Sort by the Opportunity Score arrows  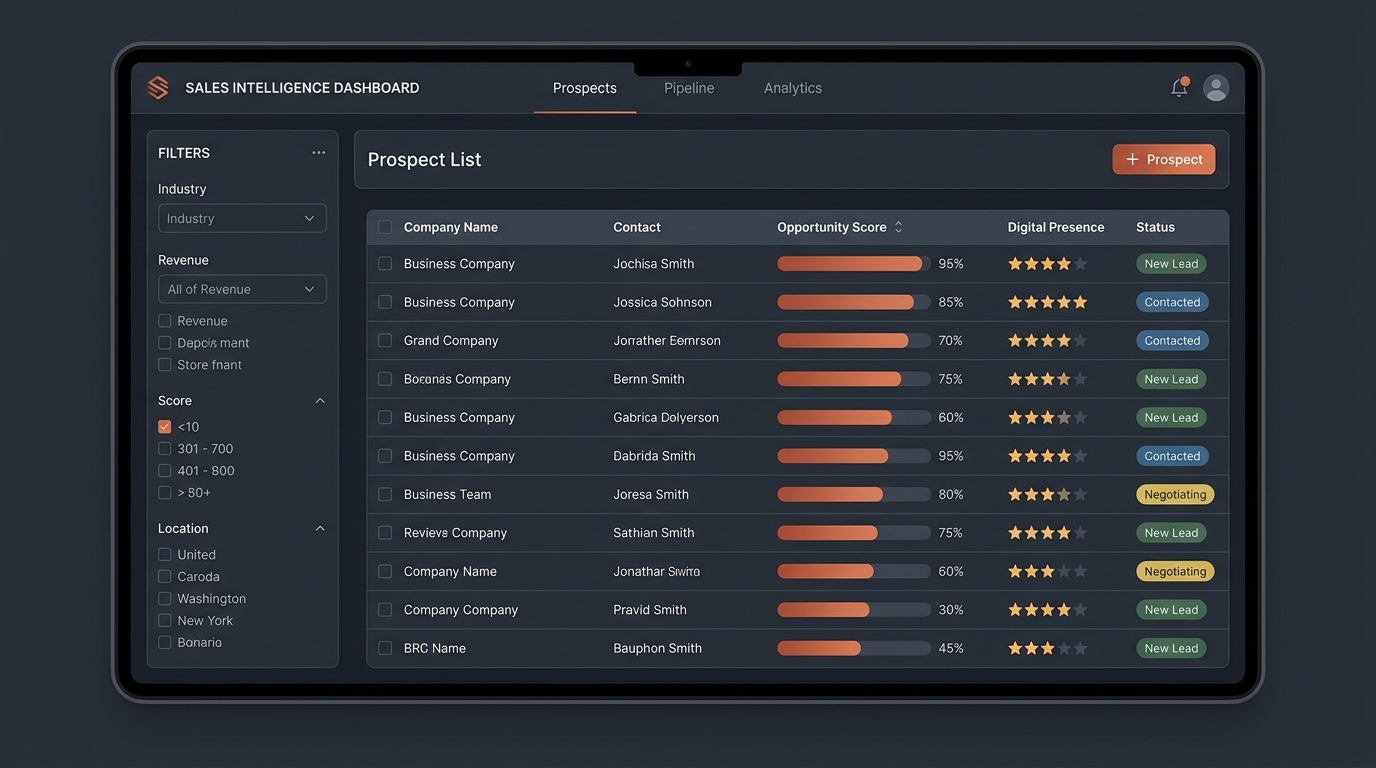coord(898,227)
